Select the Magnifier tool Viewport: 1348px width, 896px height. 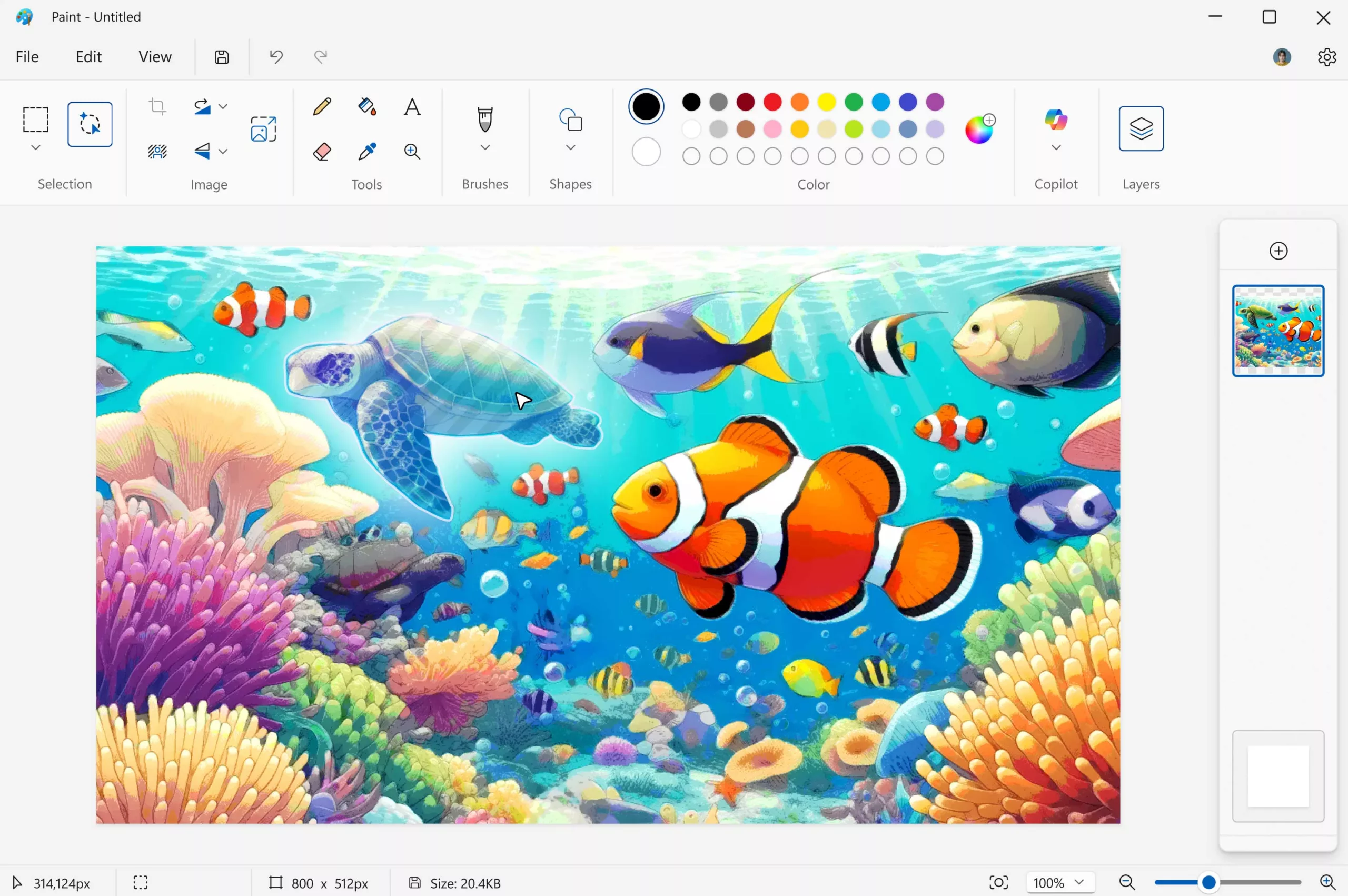[412, 152]
